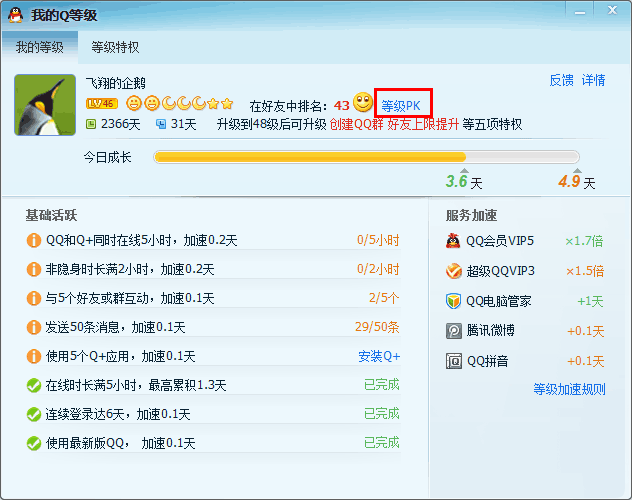This screenshot has height=500, width=632.
Task: Open the 等级加速规则 link
Action: click(569, 389)
